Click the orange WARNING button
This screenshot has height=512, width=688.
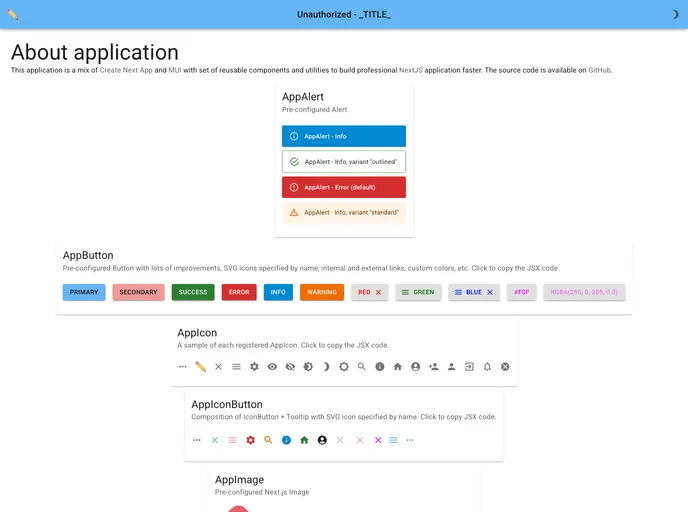point(322,292)
